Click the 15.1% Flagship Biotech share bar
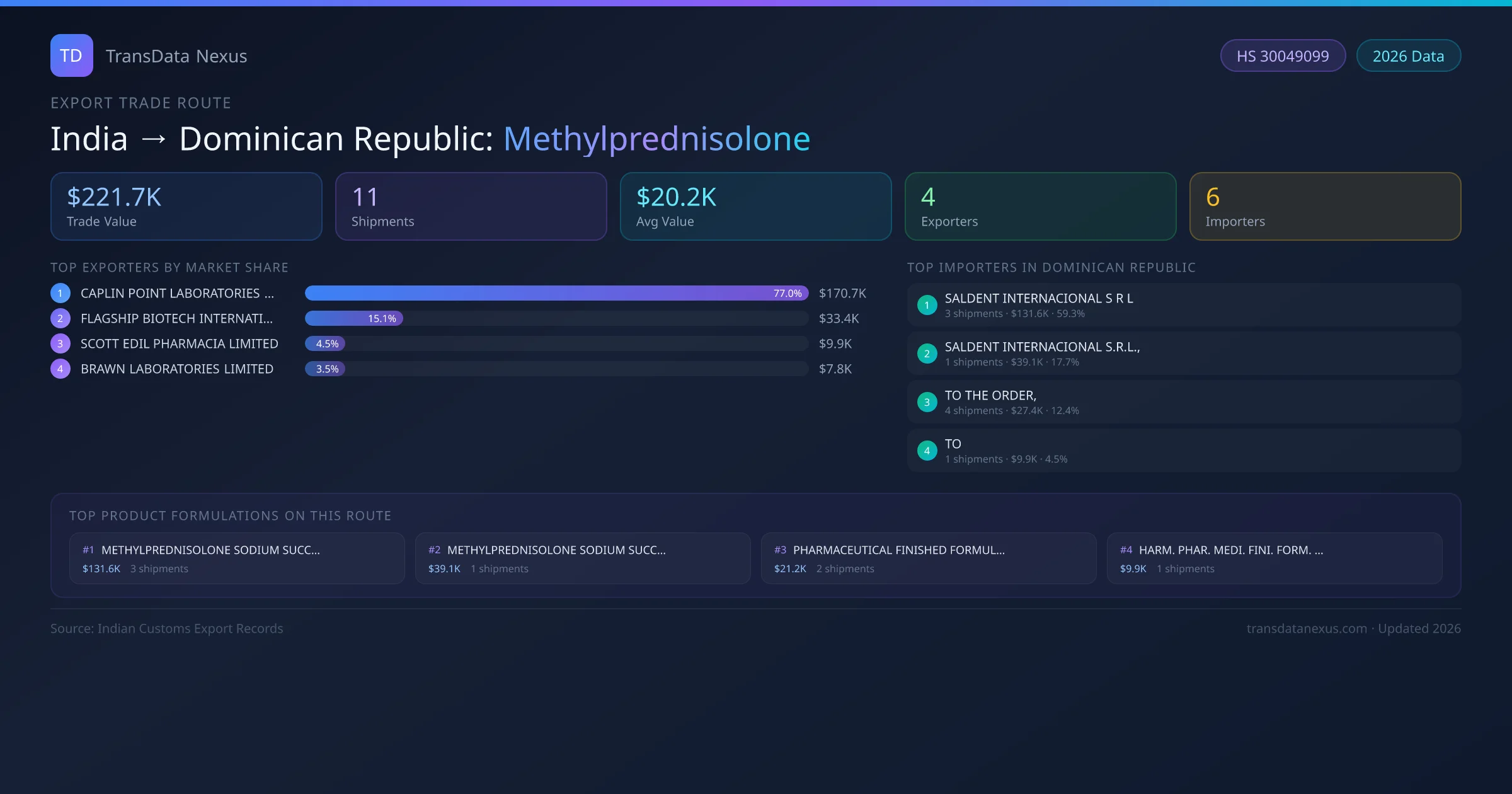This screenshot has width=1512, height=794. (x=353, y=318)
